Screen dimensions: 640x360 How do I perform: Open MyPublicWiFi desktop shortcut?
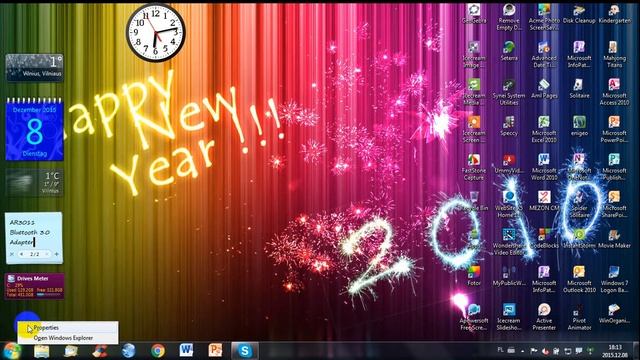(509, 276)
